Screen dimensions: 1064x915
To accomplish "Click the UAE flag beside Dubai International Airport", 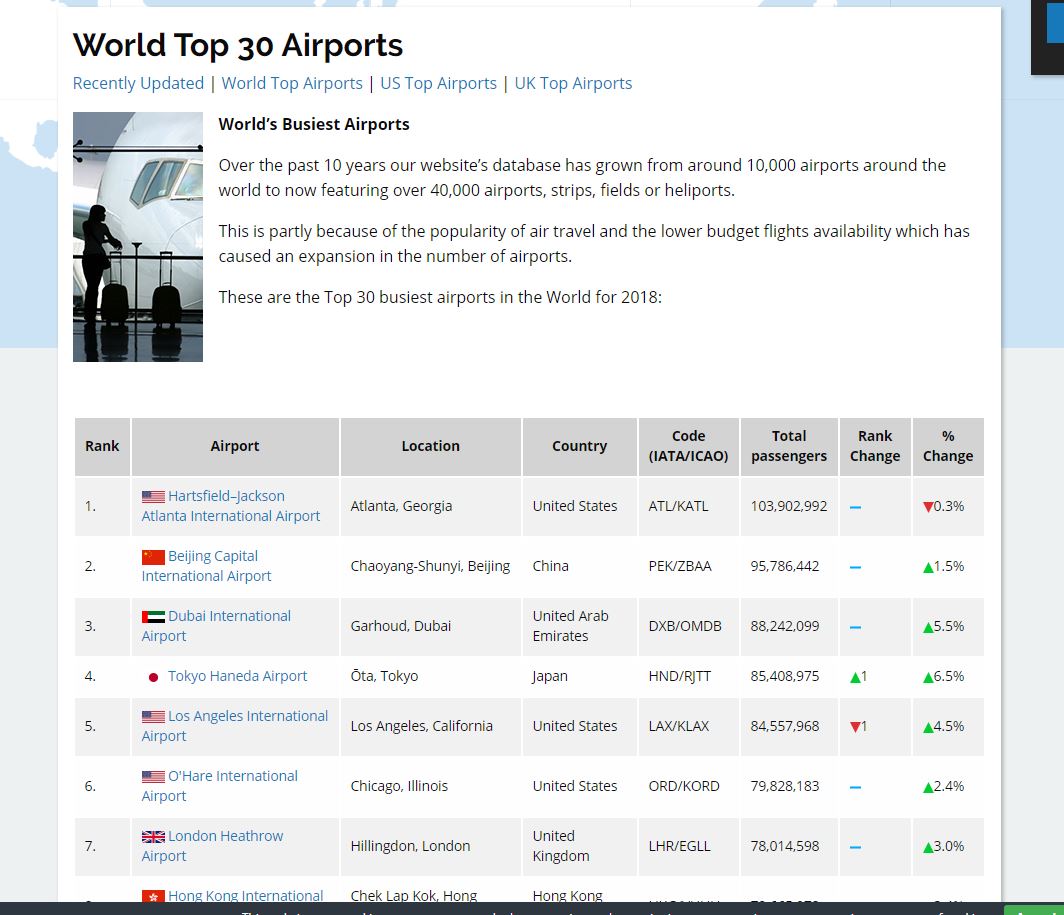I will pos(152,616).
